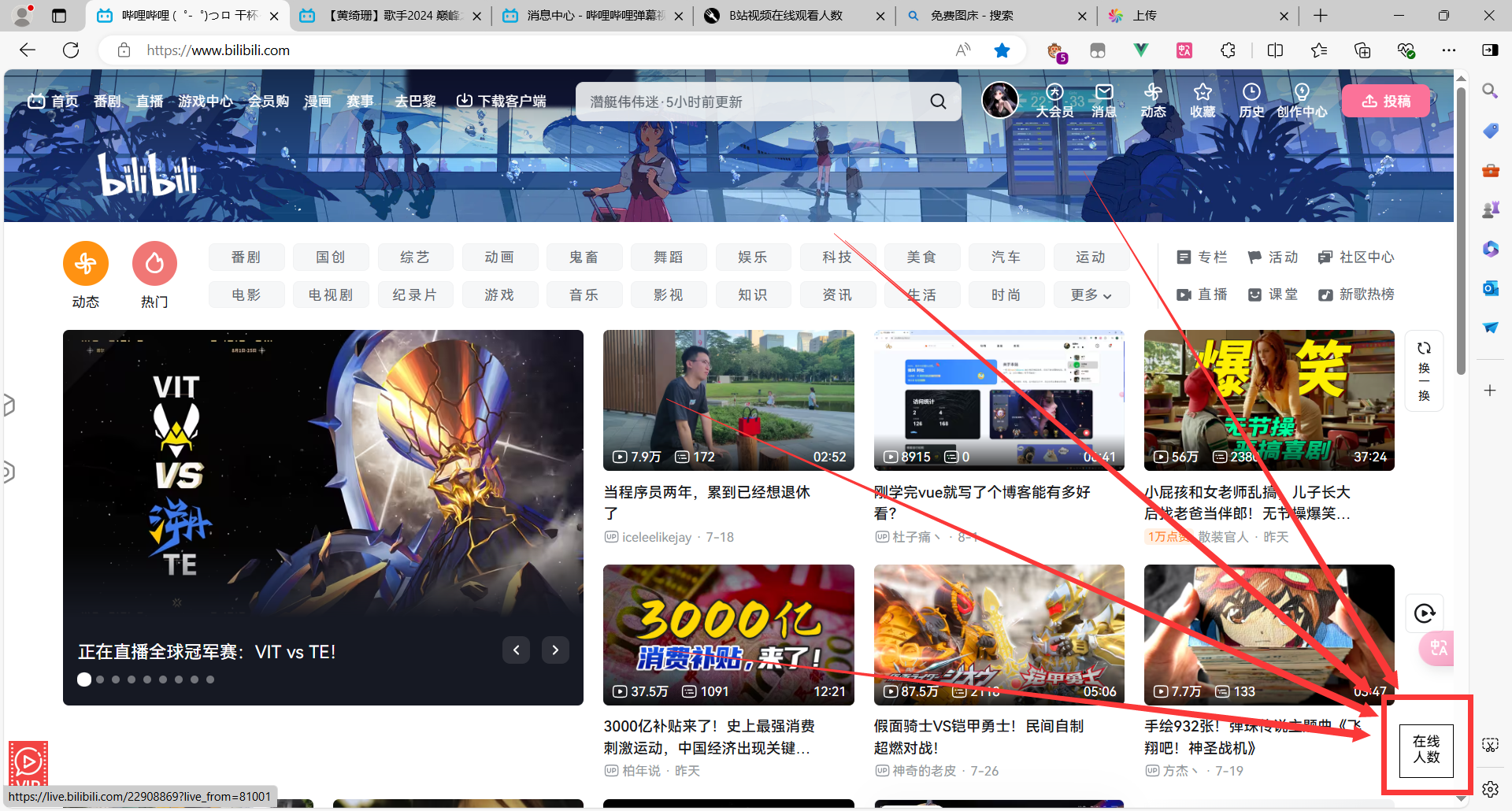Image resolution: width=1512 pixels, height=811 pixels.
Task: Open the Outlook icon in Edge sidebar
Action: (x=1490, y=288)
